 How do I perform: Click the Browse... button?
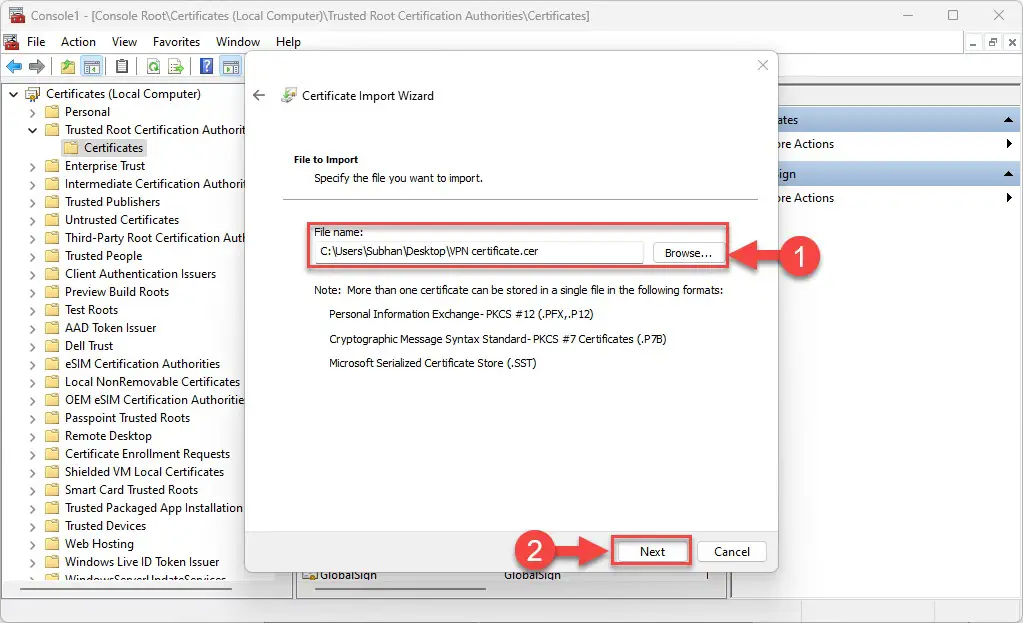(x=688, y=253)
